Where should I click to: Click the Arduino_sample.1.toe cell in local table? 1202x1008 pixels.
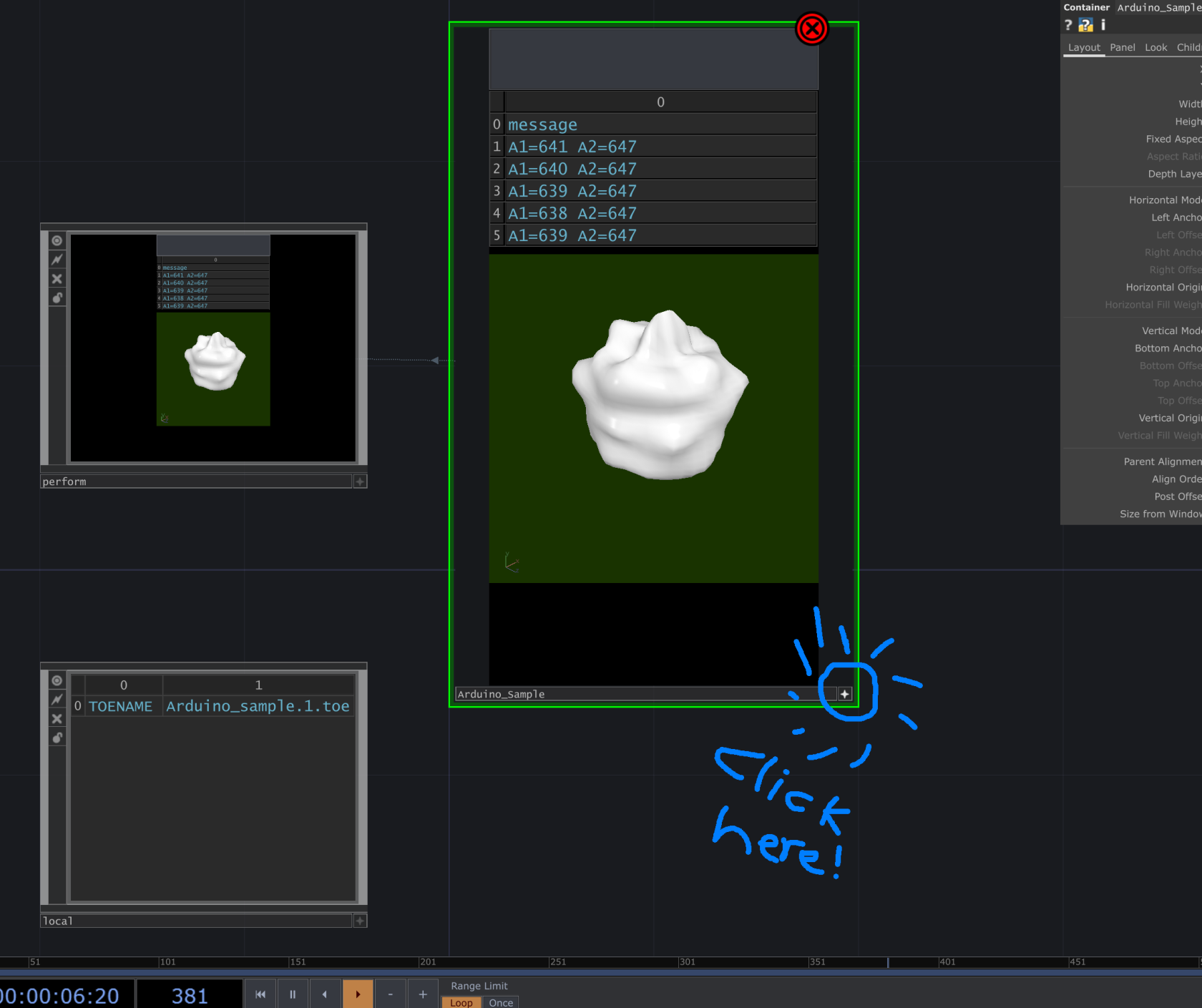[258, 706]
